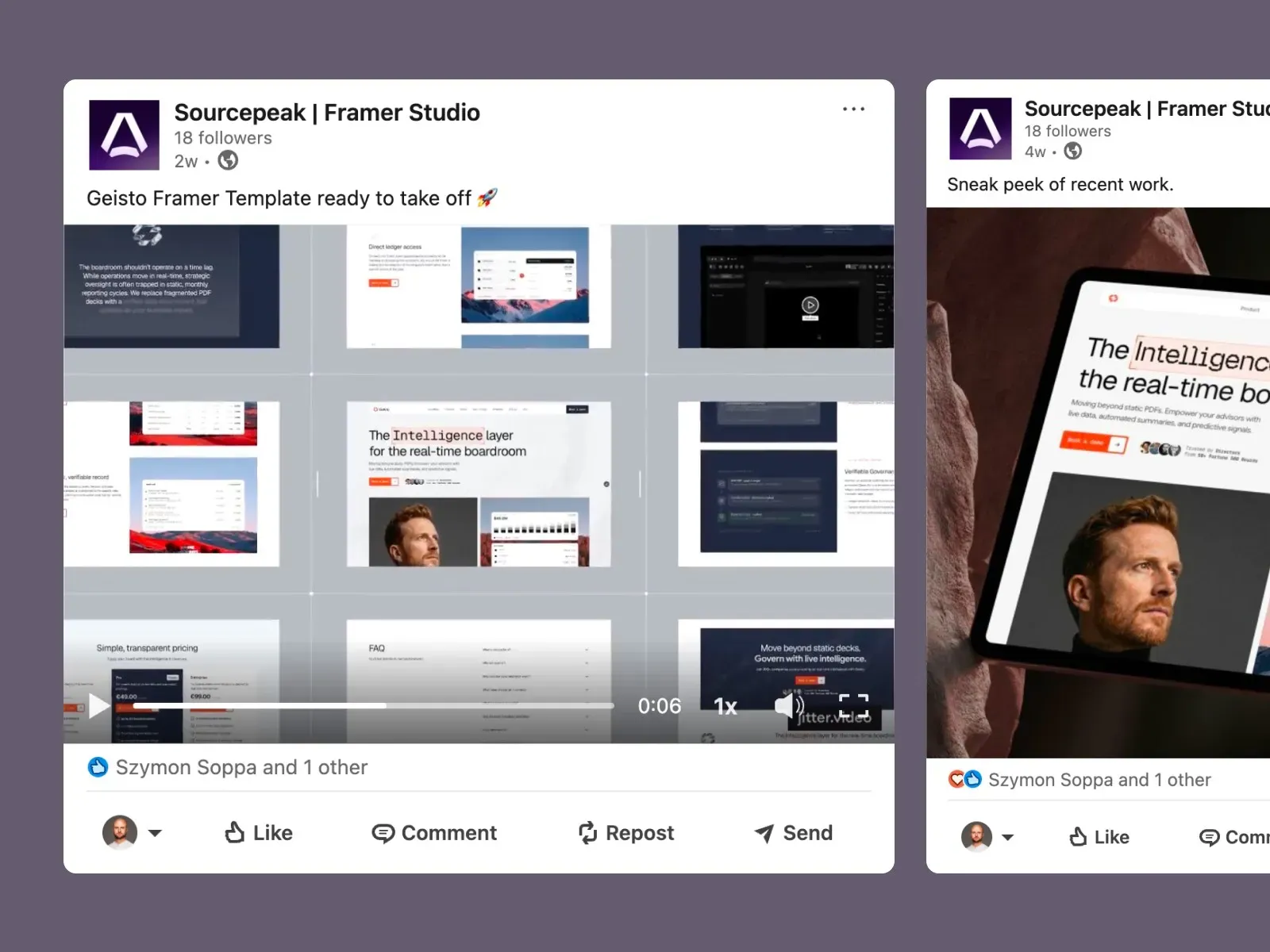Viewport: 1270px width, 952px height.
Task: Expand the identity dropdown arrow on the Geisto post
Action: 155,833
